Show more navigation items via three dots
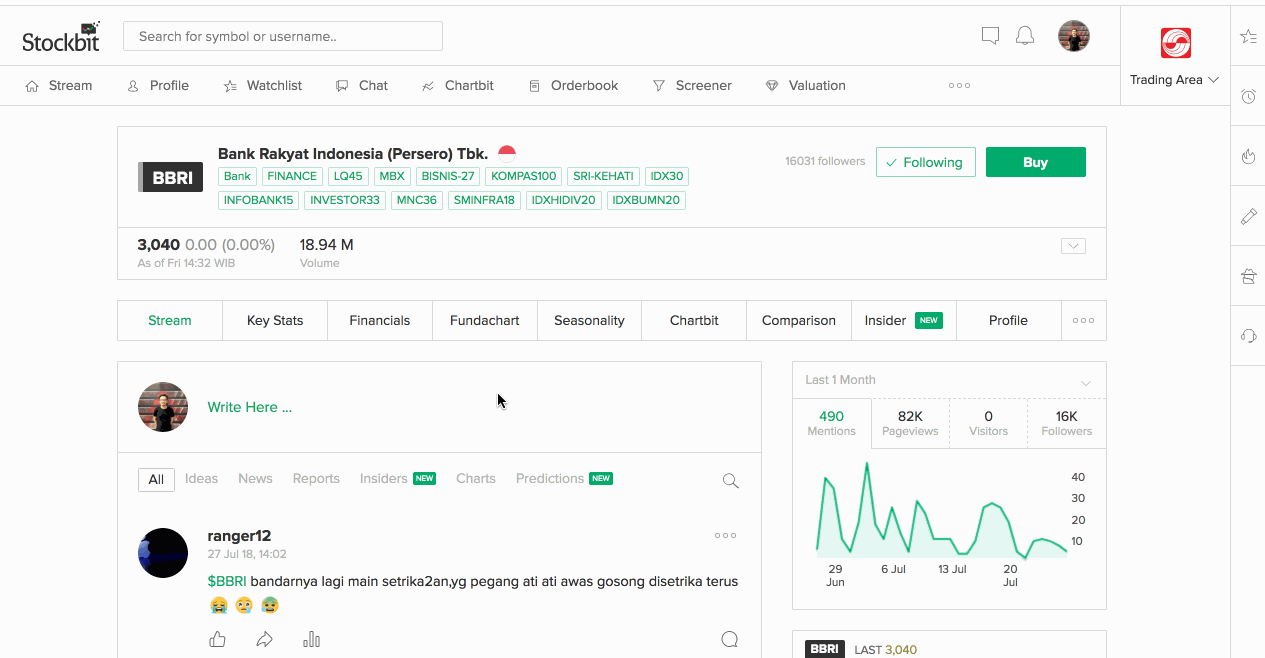 (x=959, y=86)
